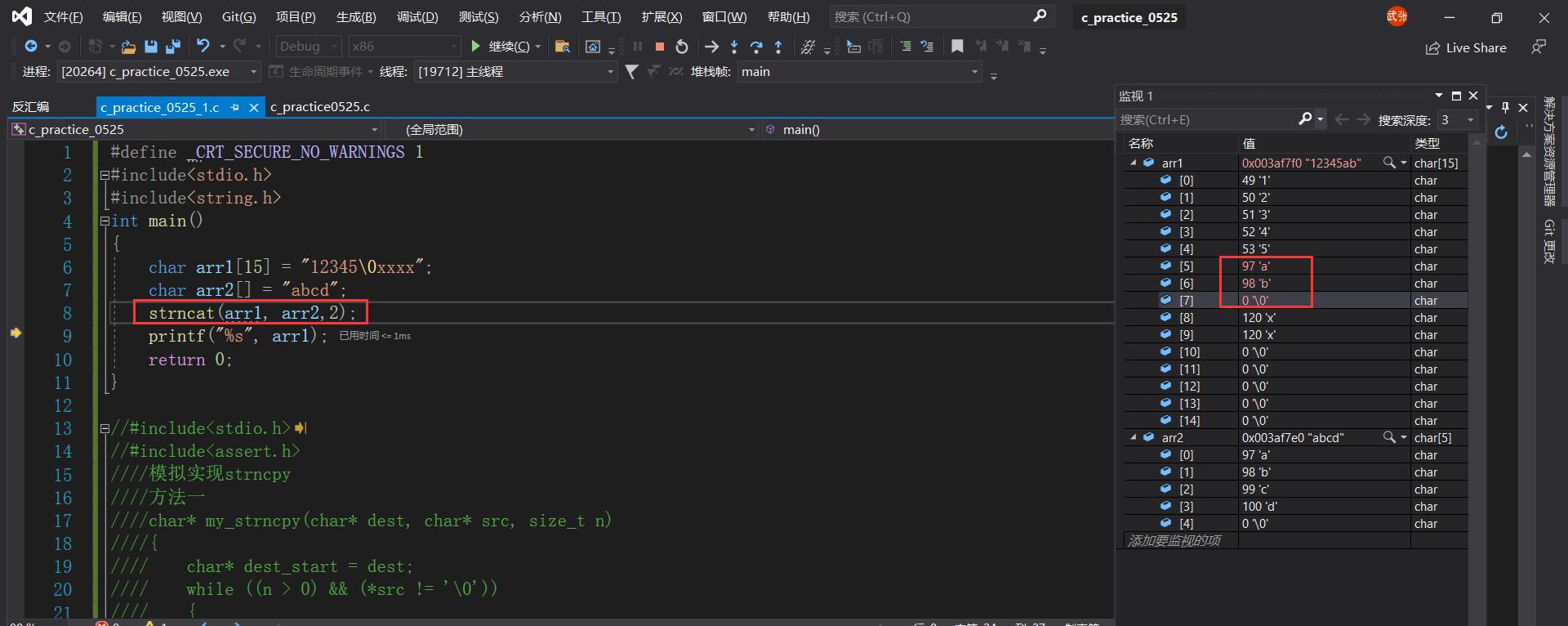Open the c_practice_0525 project scope dropdown
The width and height of the screenshot is (1568, 626).
coord(195,129)
